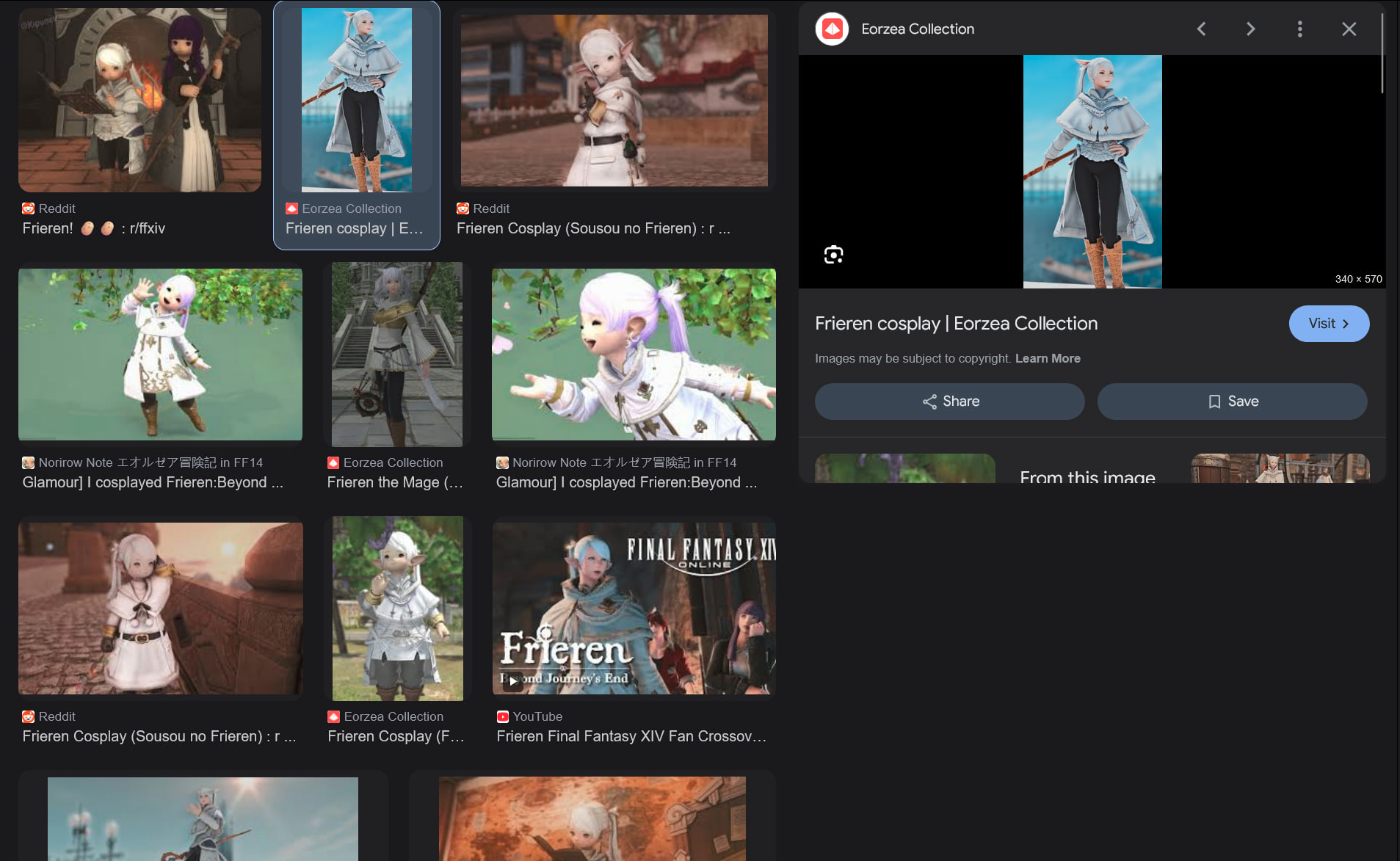Click 'Norirow Note エオルゼア冒険記 in FF14' source on left result

click(150, 462)
